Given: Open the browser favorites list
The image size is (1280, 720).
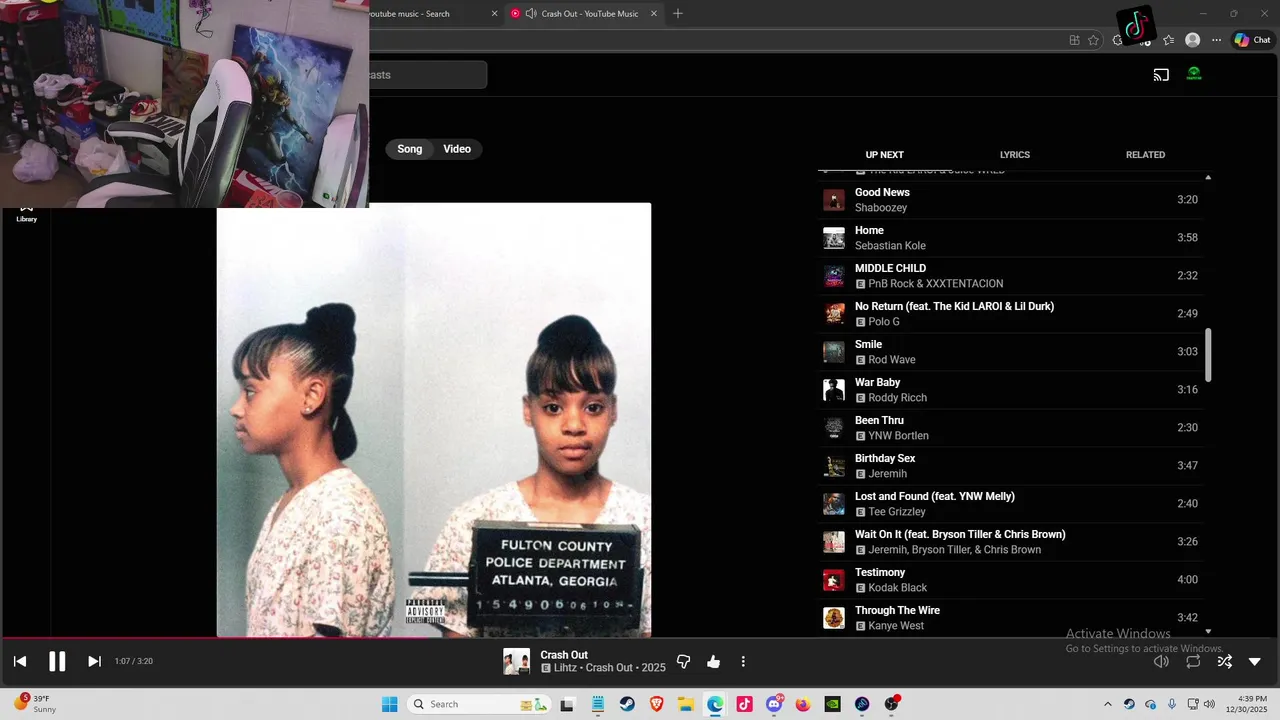Looking at the screenshot, I should pyautogui.click(x=1168, y=40).
